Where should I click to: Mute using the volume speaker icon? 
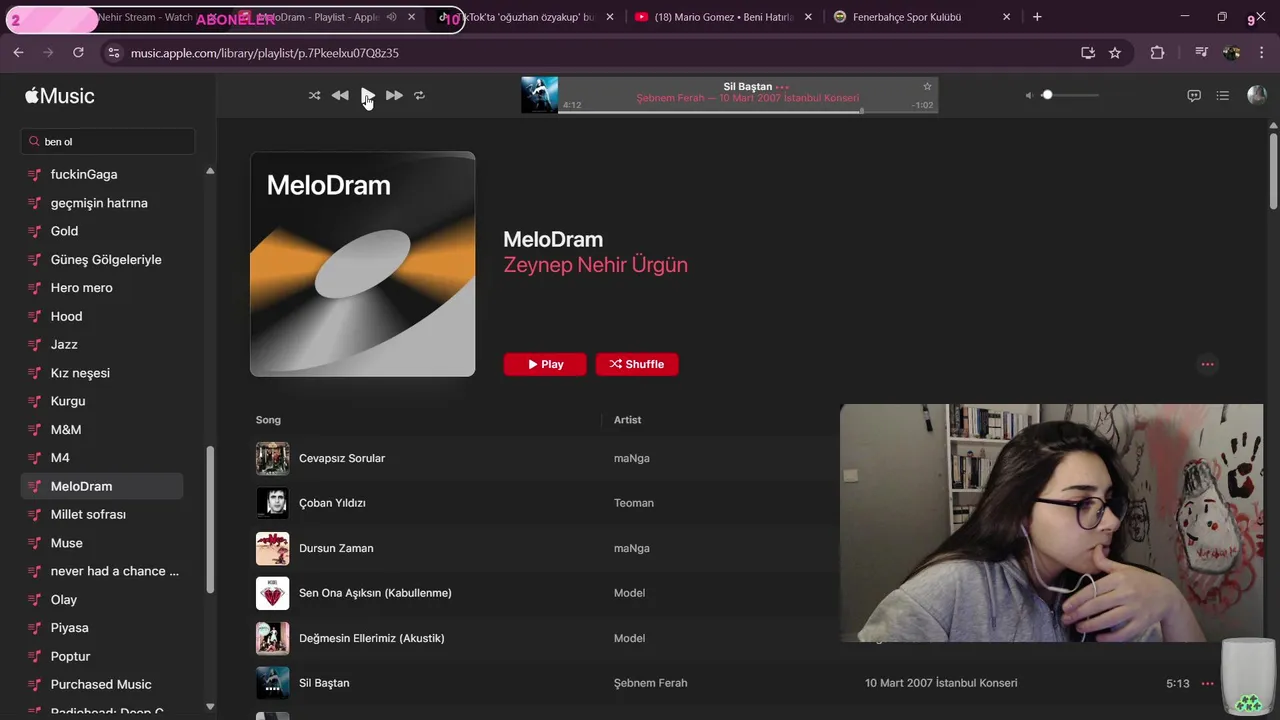[1028, 95]
